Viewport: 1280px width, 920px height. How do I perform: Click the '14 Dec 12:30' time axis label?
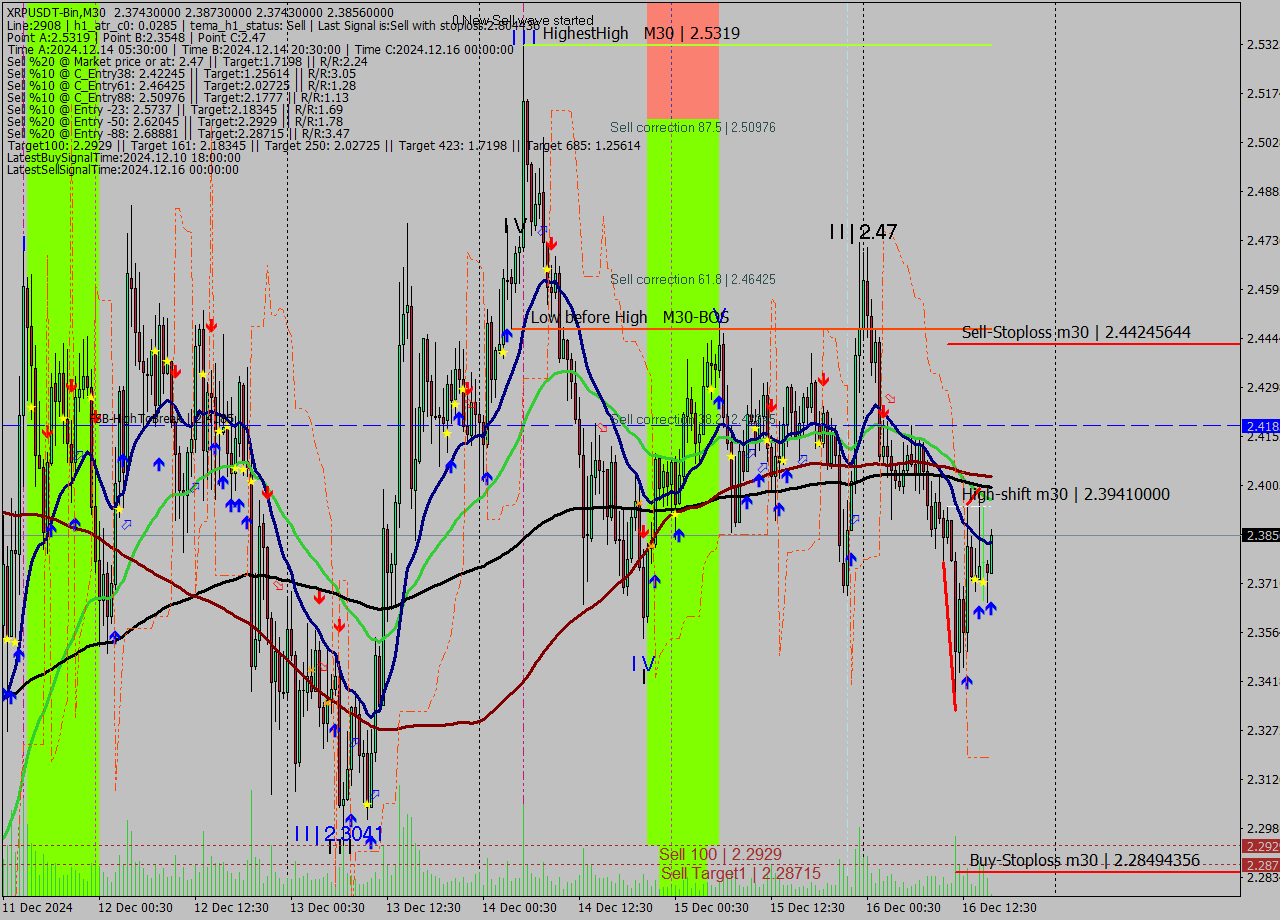[x=616, y=908]
